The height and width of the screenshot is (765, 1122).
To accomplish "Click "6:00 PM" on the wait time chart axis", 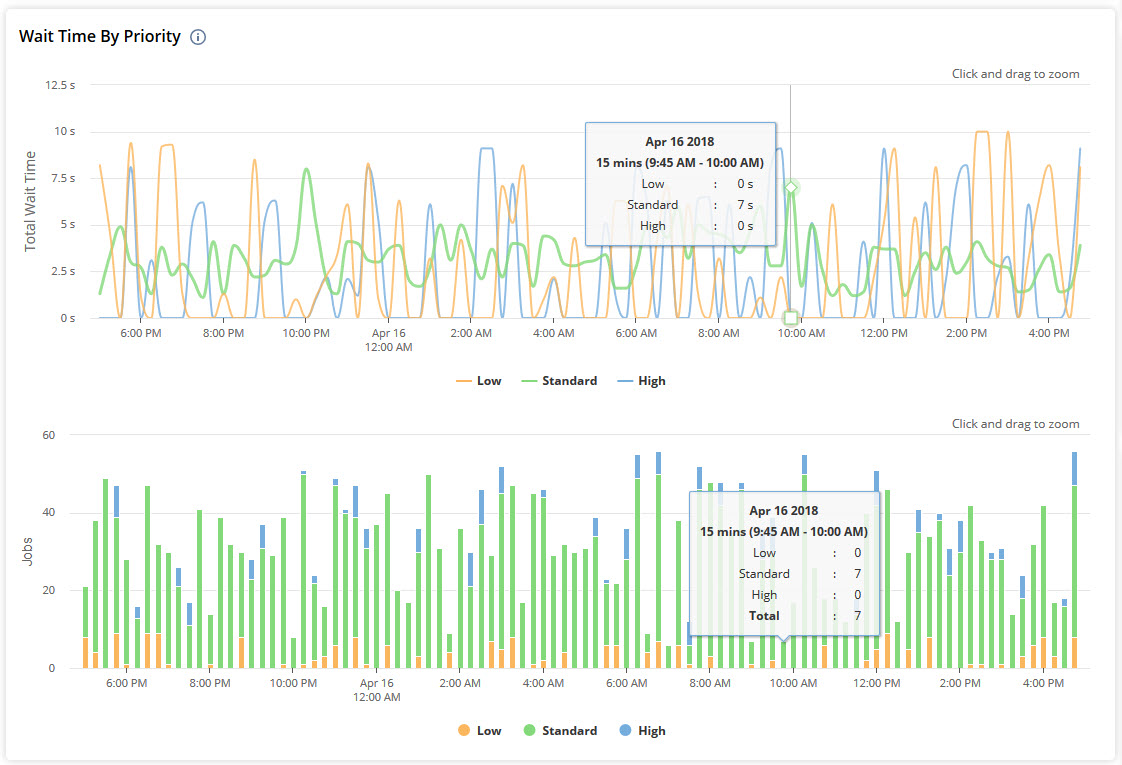I will coord(141,333).
